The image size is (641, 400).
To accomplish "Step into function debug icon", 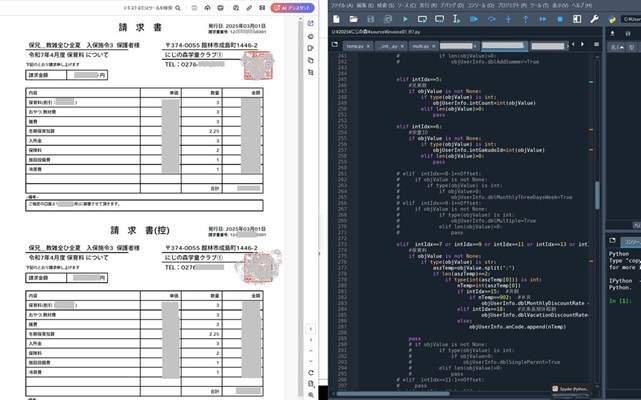I will click(508, 19).
